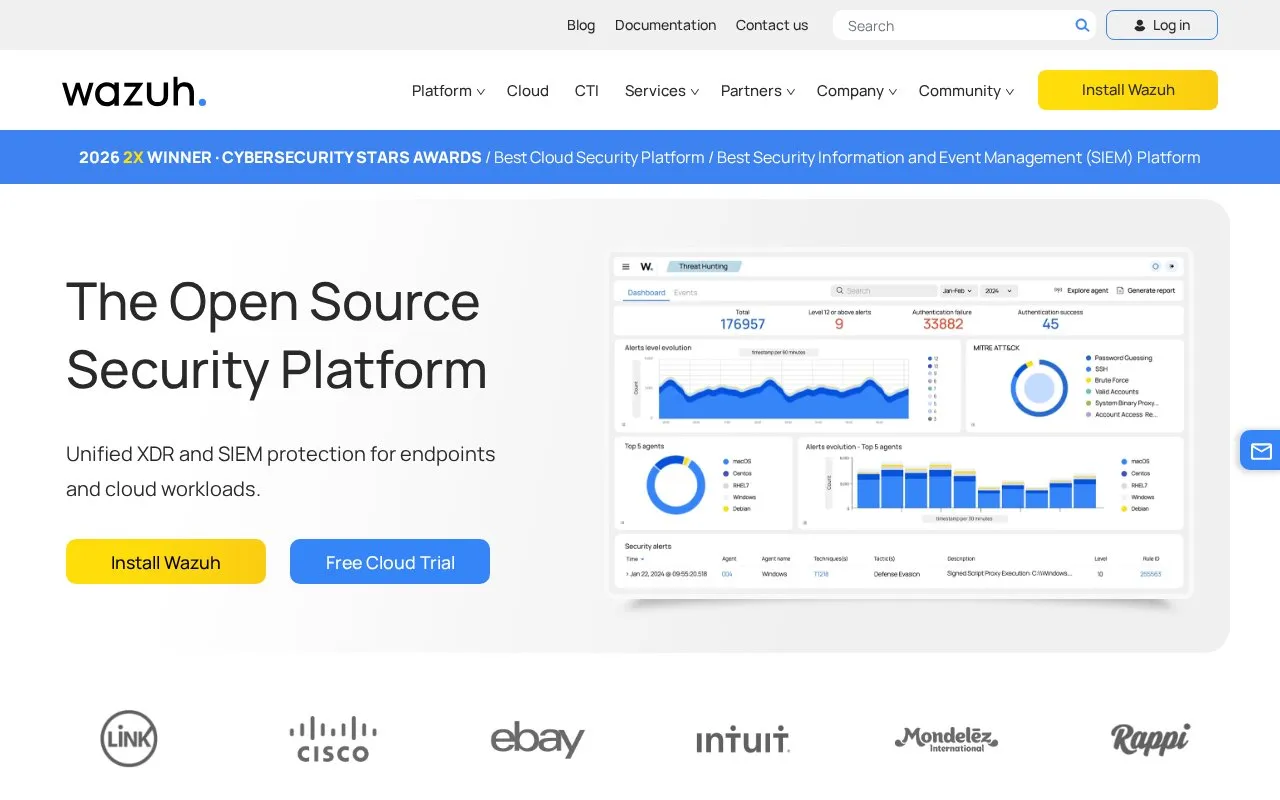Open the floating email contact icon

click(1261, 451)
